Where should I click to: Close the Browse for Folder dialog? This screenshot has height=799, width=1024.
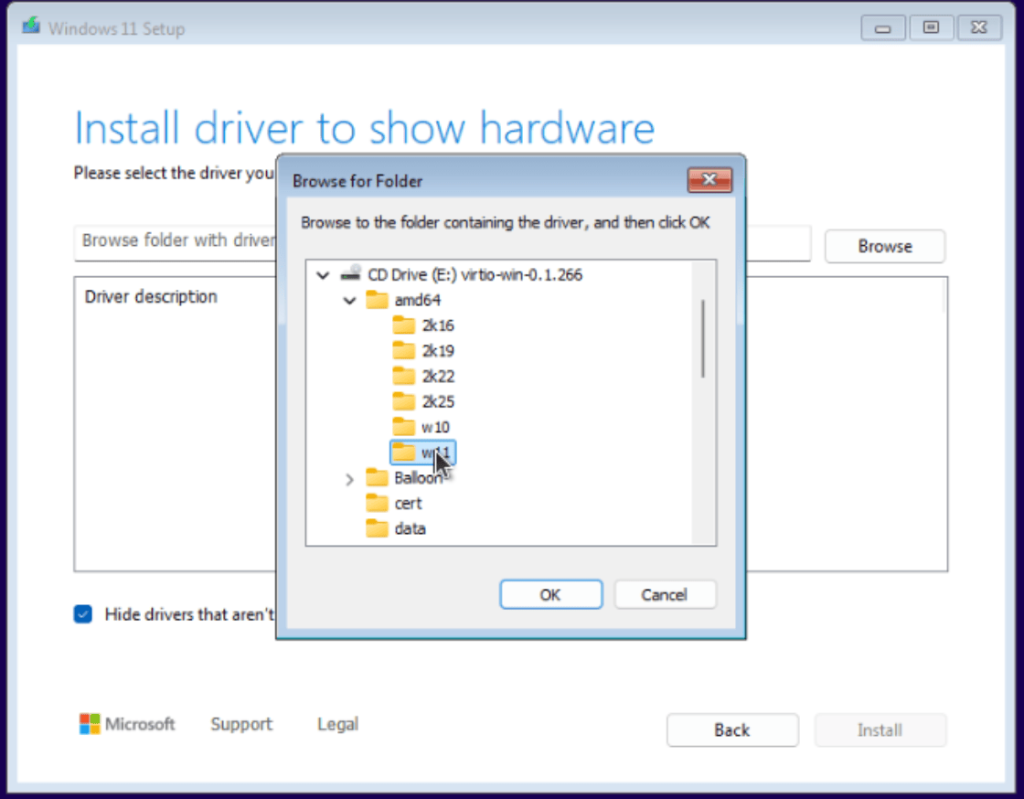click(710, 180)
